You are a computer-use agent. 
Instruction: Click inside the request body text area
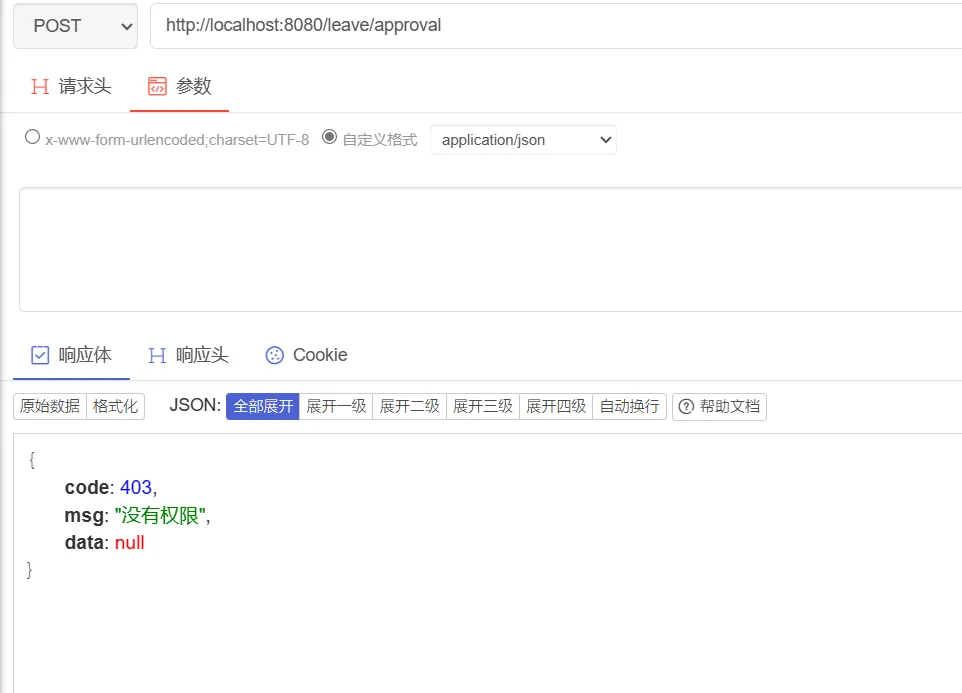(x=490, y=249)
